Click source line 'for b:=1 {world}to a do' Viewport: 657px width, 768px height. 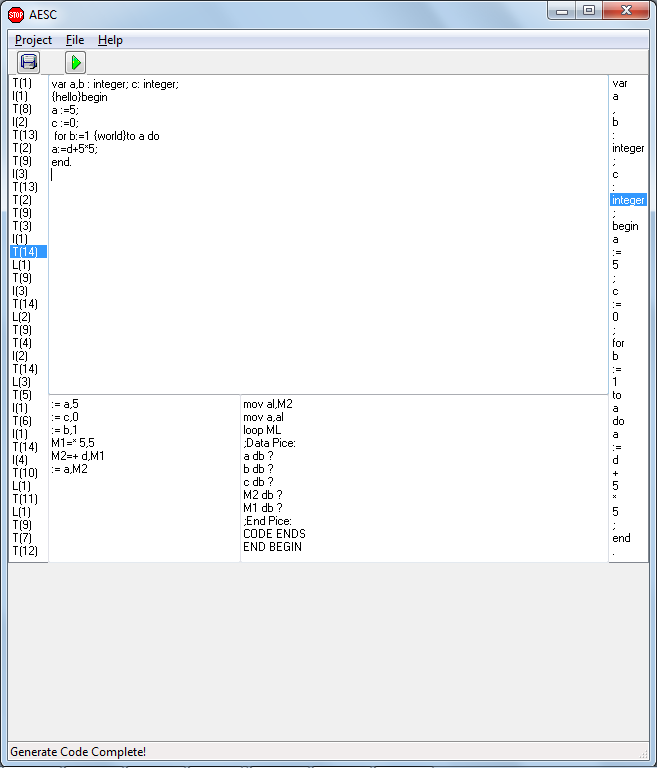click(x=107, y=136)
